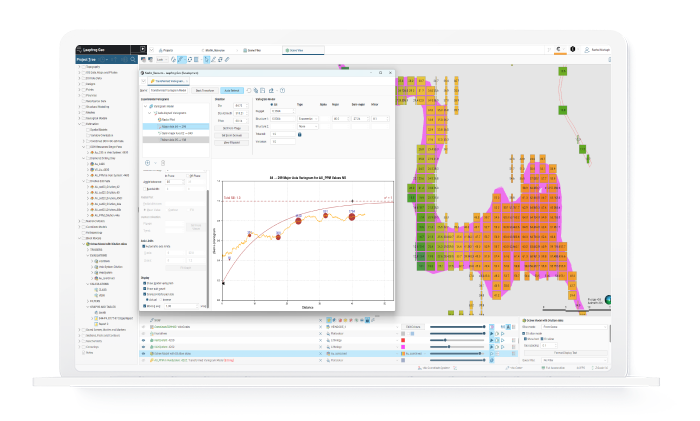Select the Semi-major Axis entry in the variogram tree
Viewport: 700px width, 421px height.
175,133
